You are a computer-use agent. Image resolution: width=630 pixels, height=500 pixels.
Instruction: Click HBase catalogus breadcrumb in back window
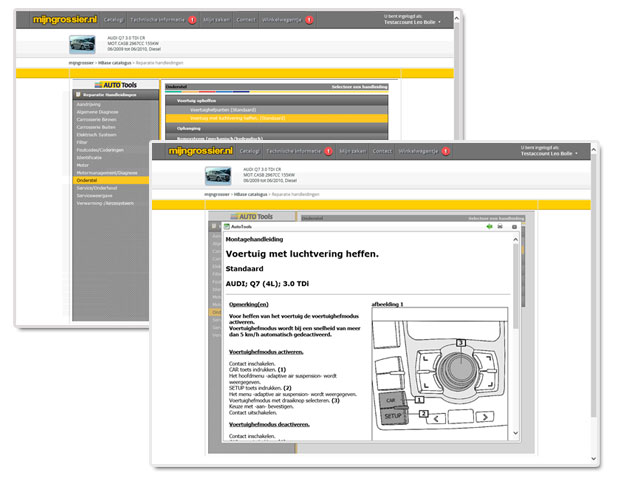115,63
